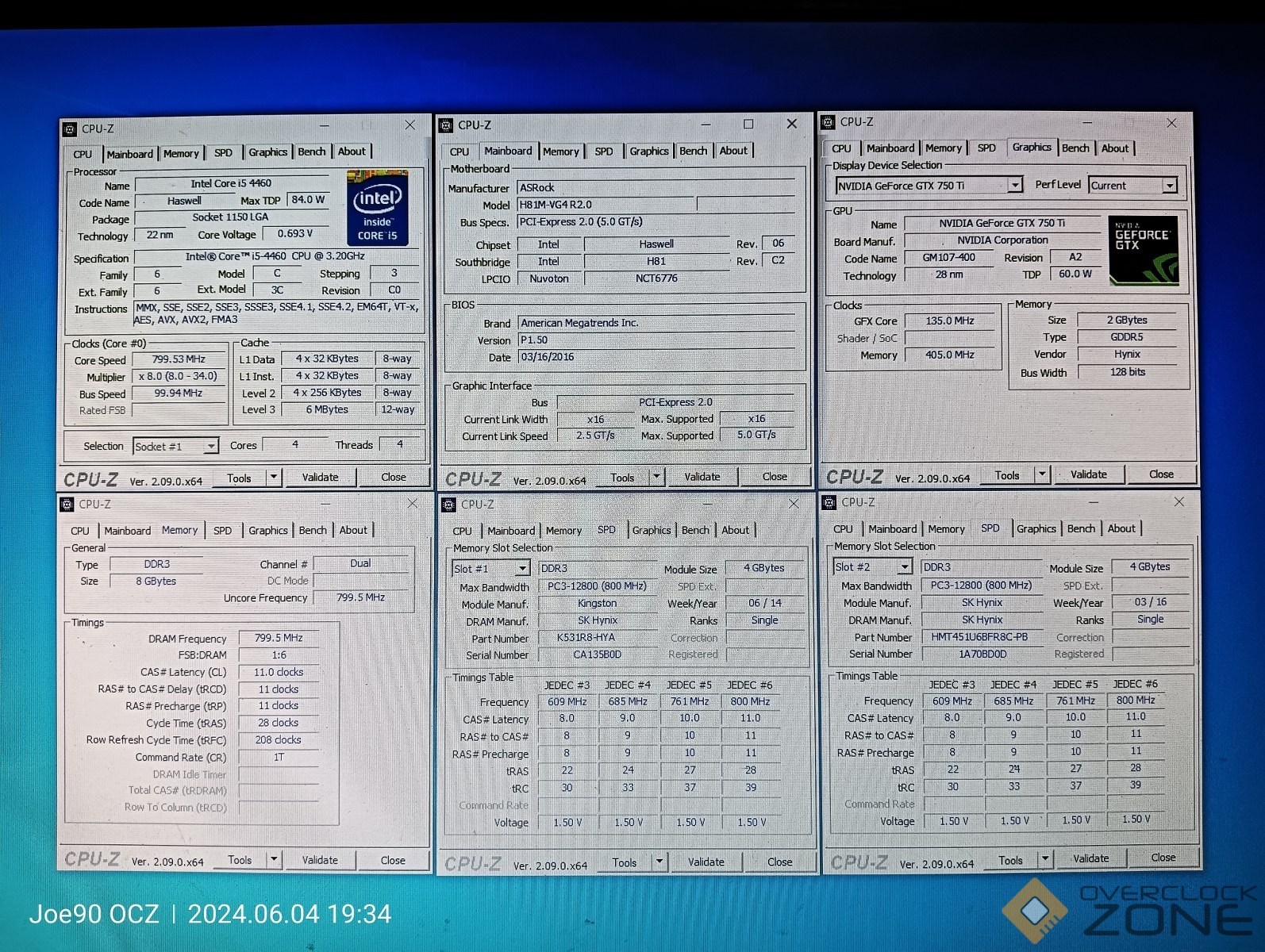Click the Intel Core i5 logo badge

click(x=378, y=208)
